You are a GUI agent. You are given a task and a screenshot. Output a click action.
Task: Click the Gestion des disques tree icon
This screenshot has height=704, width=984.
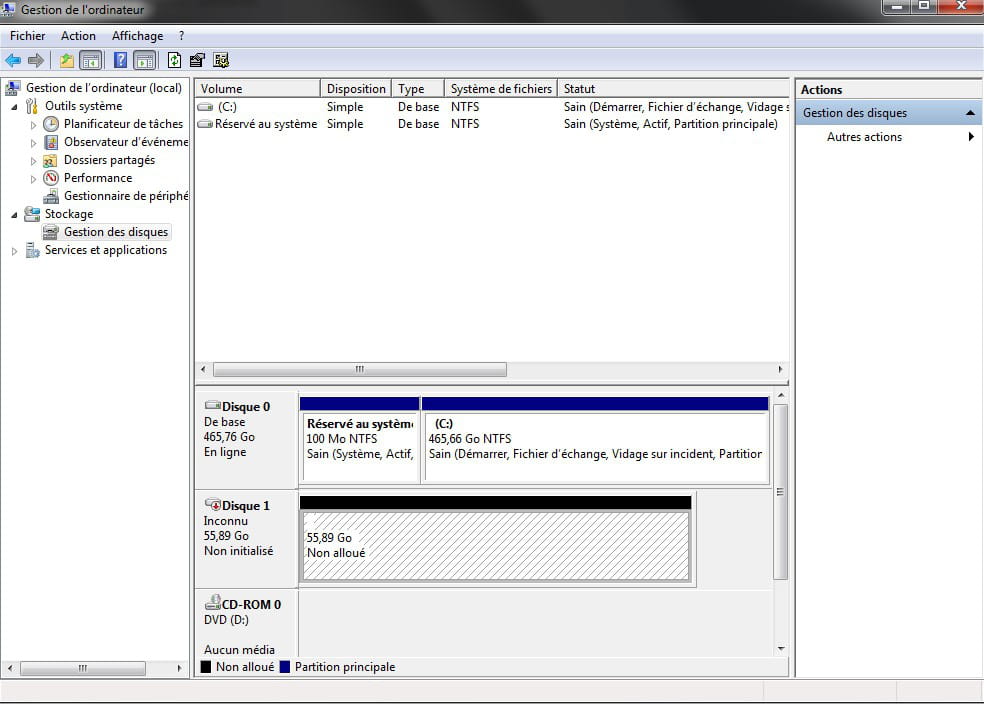coord(51,232)
